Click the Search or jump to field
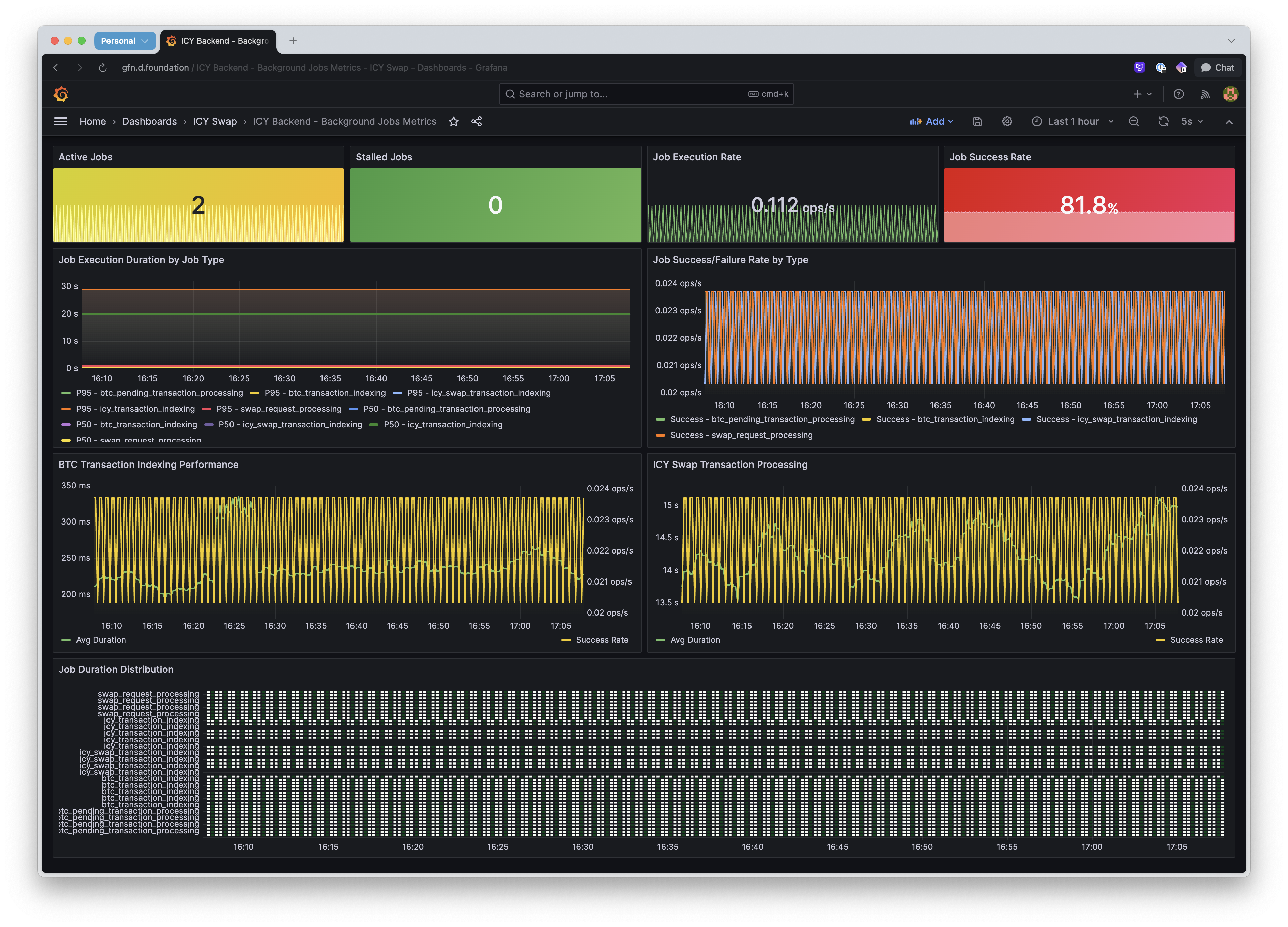Viewport: 1288px width, 927px height. tap(646, 94)
